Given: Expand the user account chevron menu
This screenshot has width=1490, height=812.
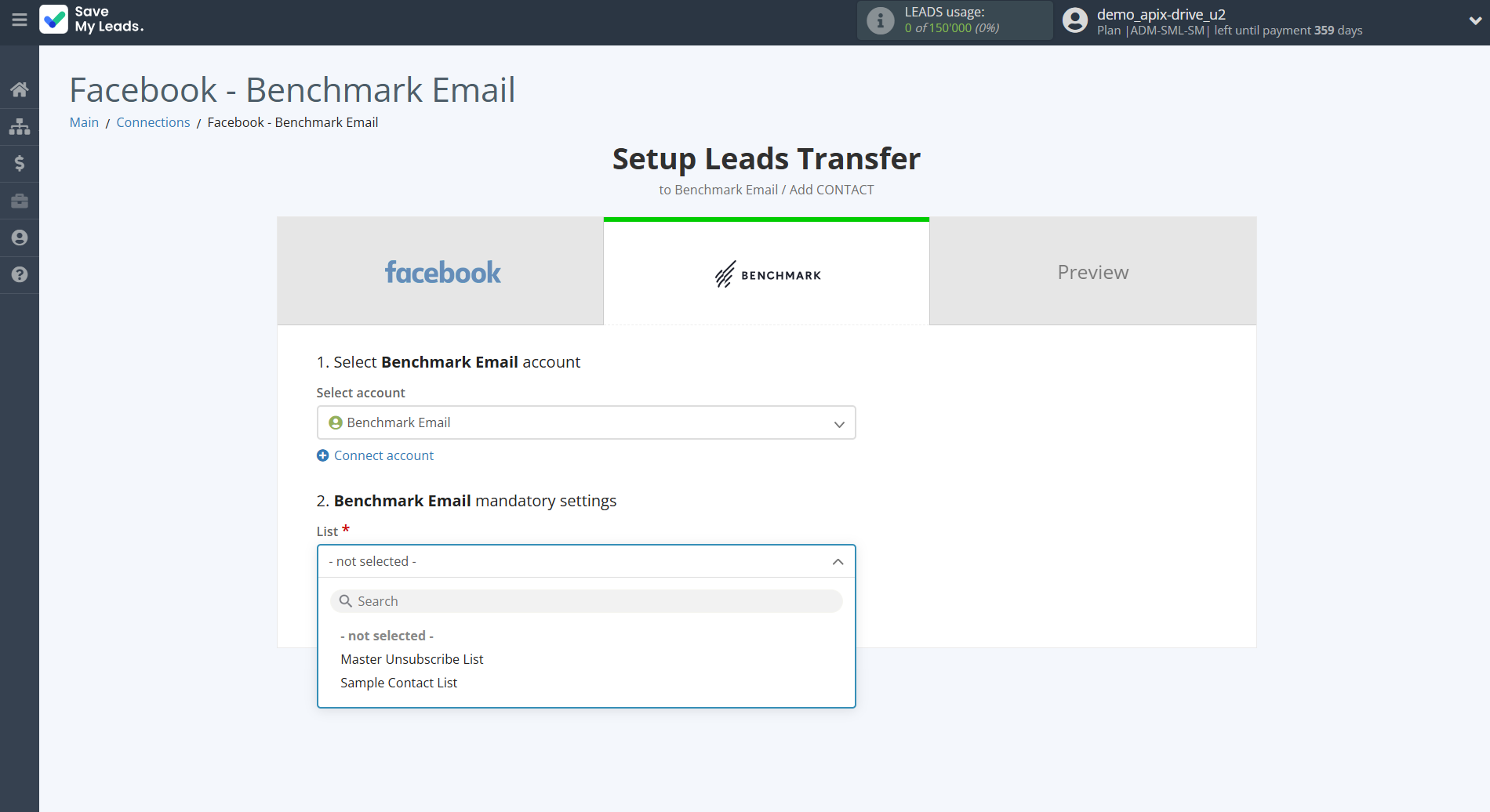Looking at the screenshot, I should [x=1474, y=21].
